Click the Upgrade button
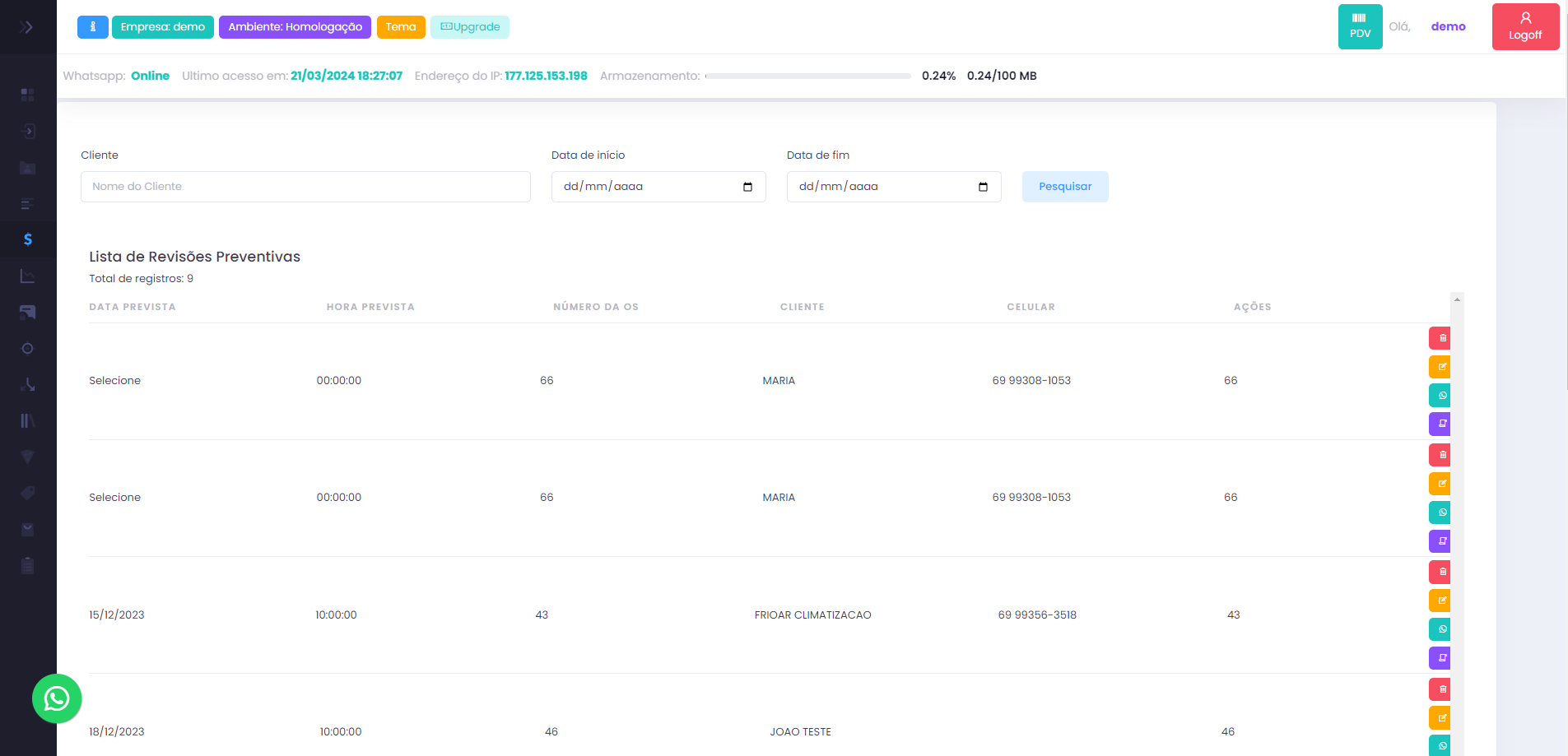 [x=470, y=27]
